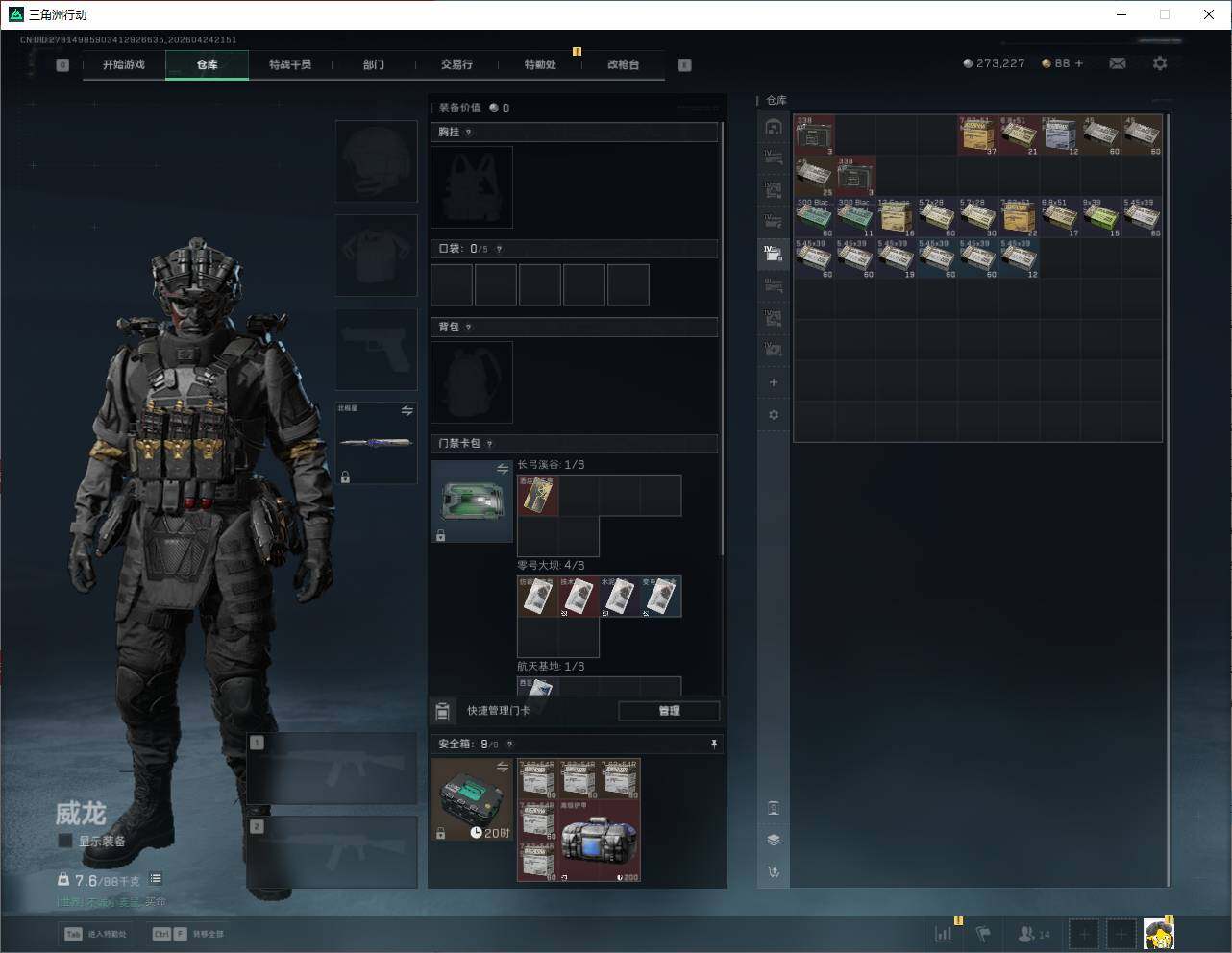Click the stacked layers icon in warehouse sidebar
Image resolution: width=1232 pixels, height=953 pixels.
point(774,840)
